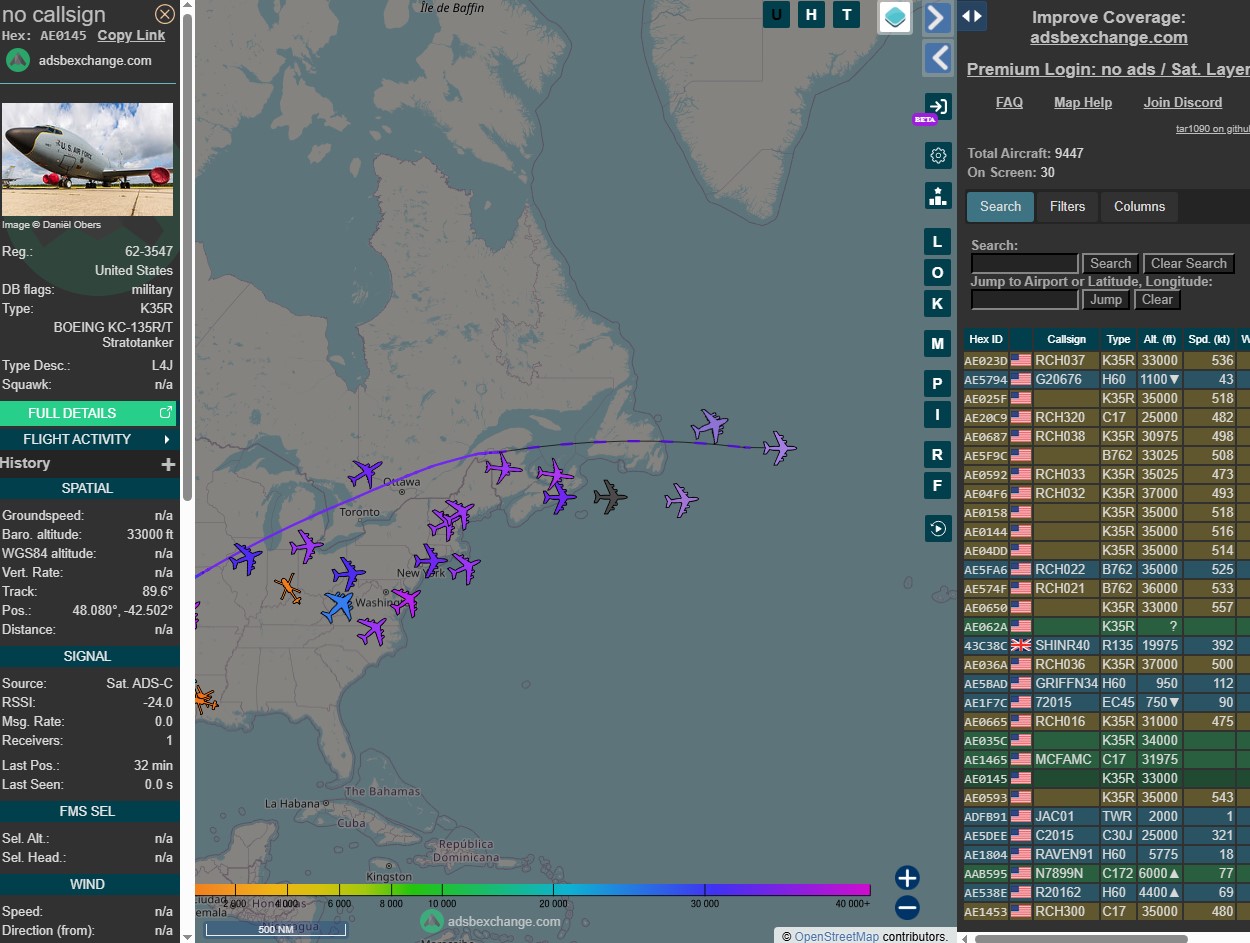Sort table by Type column
The image size is (1250, 943).
pyautogui.click(x=1118, y=339)
